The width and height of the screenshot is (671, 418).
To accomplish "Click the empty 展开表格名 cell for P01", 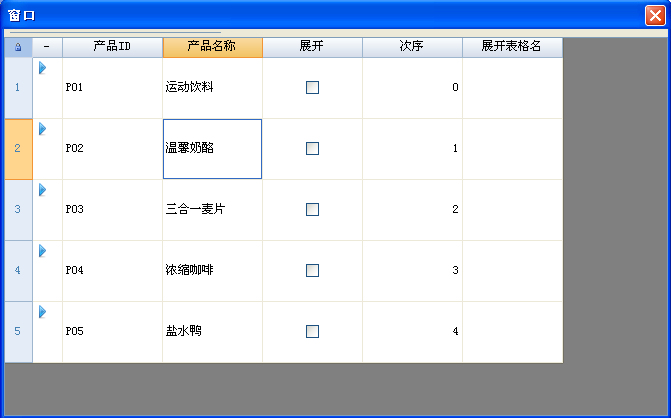I will point(513,88).
